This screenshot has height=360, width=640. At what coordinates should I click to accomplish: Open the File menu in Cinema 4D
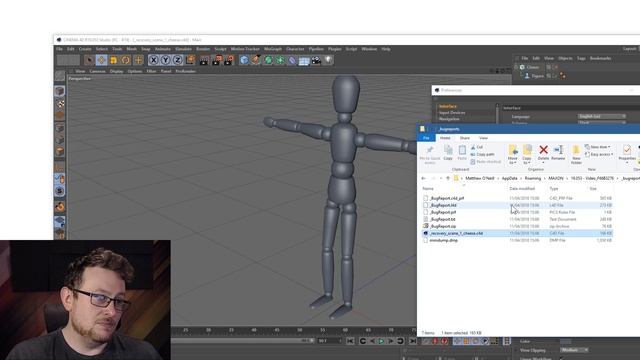[60, 49]
